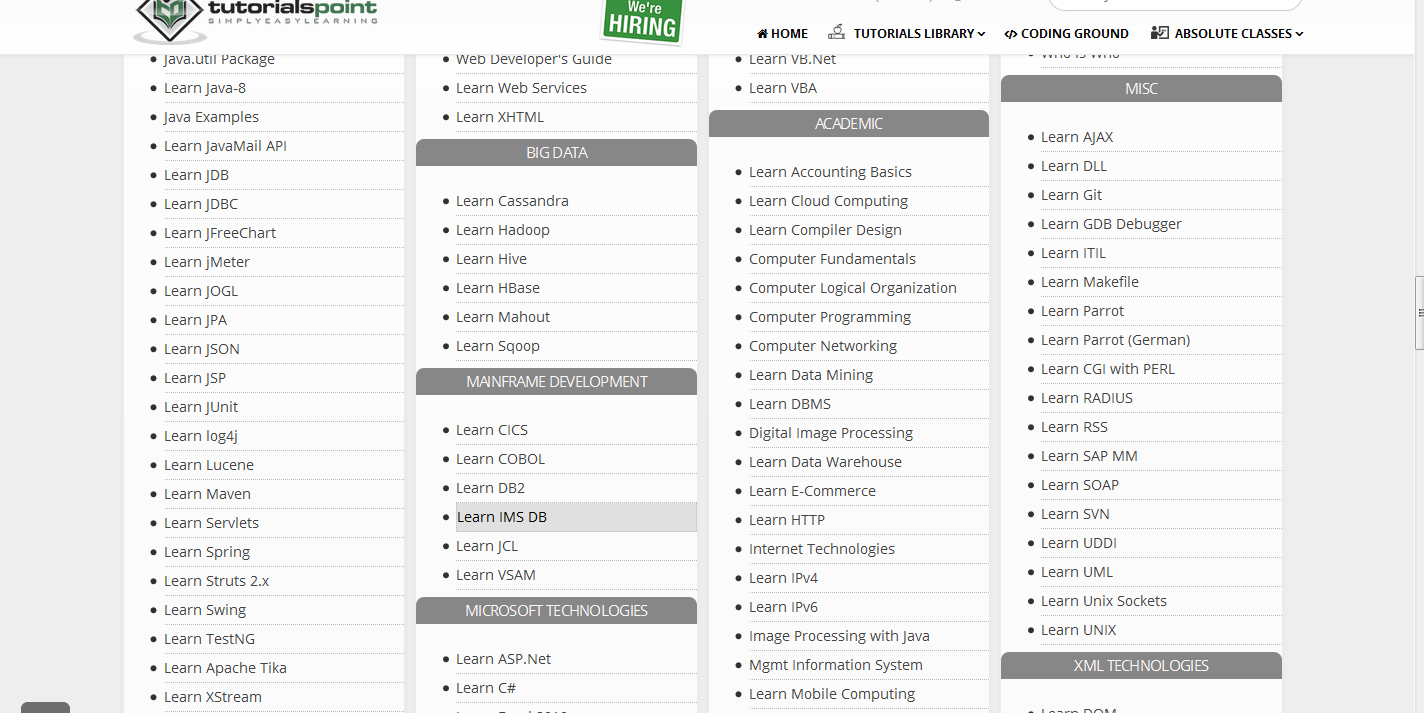
Task: Open Learn C# link
Action: 486,688
